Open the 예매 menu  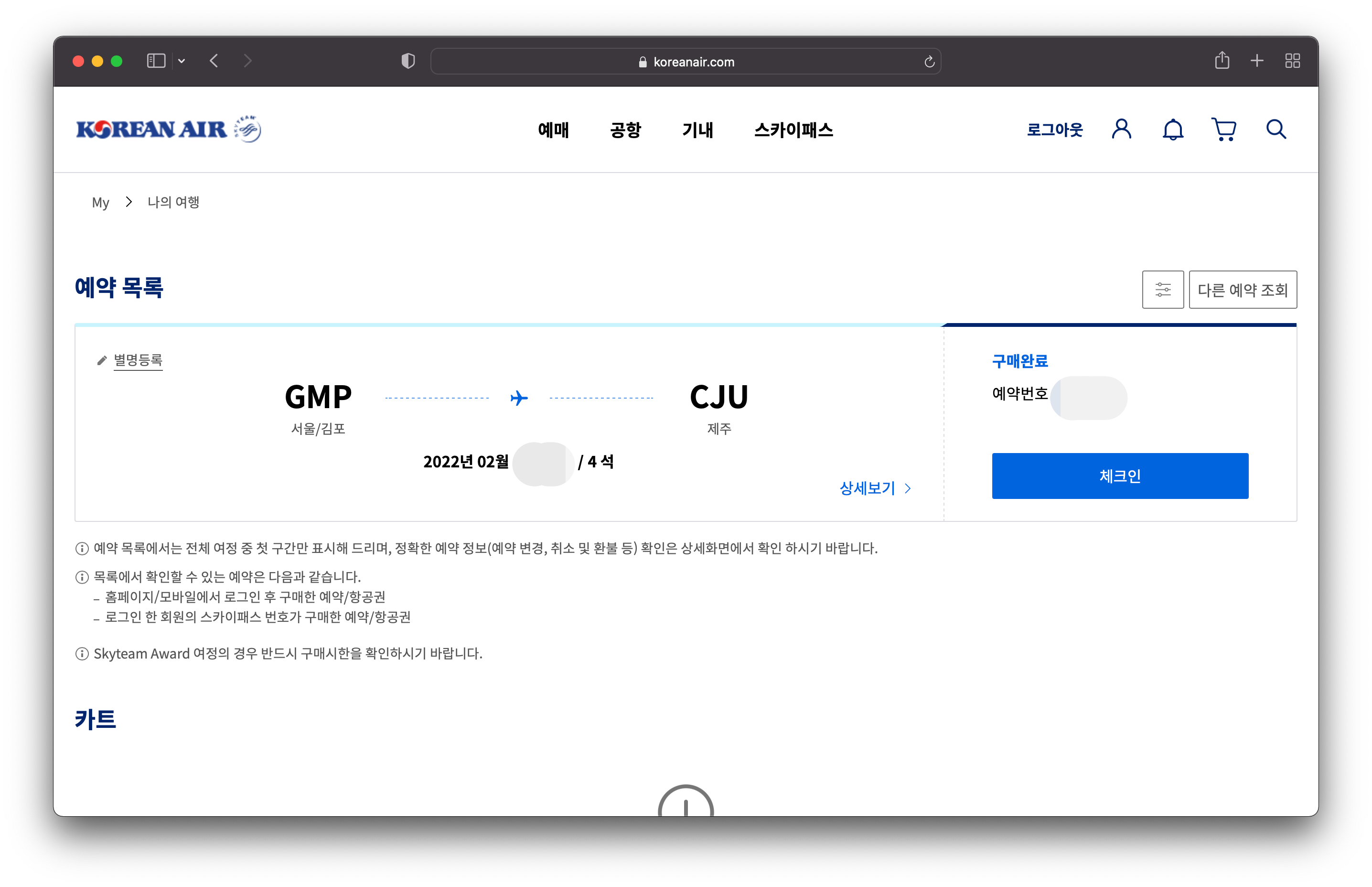pyautogui.click(x=553, y=130)
